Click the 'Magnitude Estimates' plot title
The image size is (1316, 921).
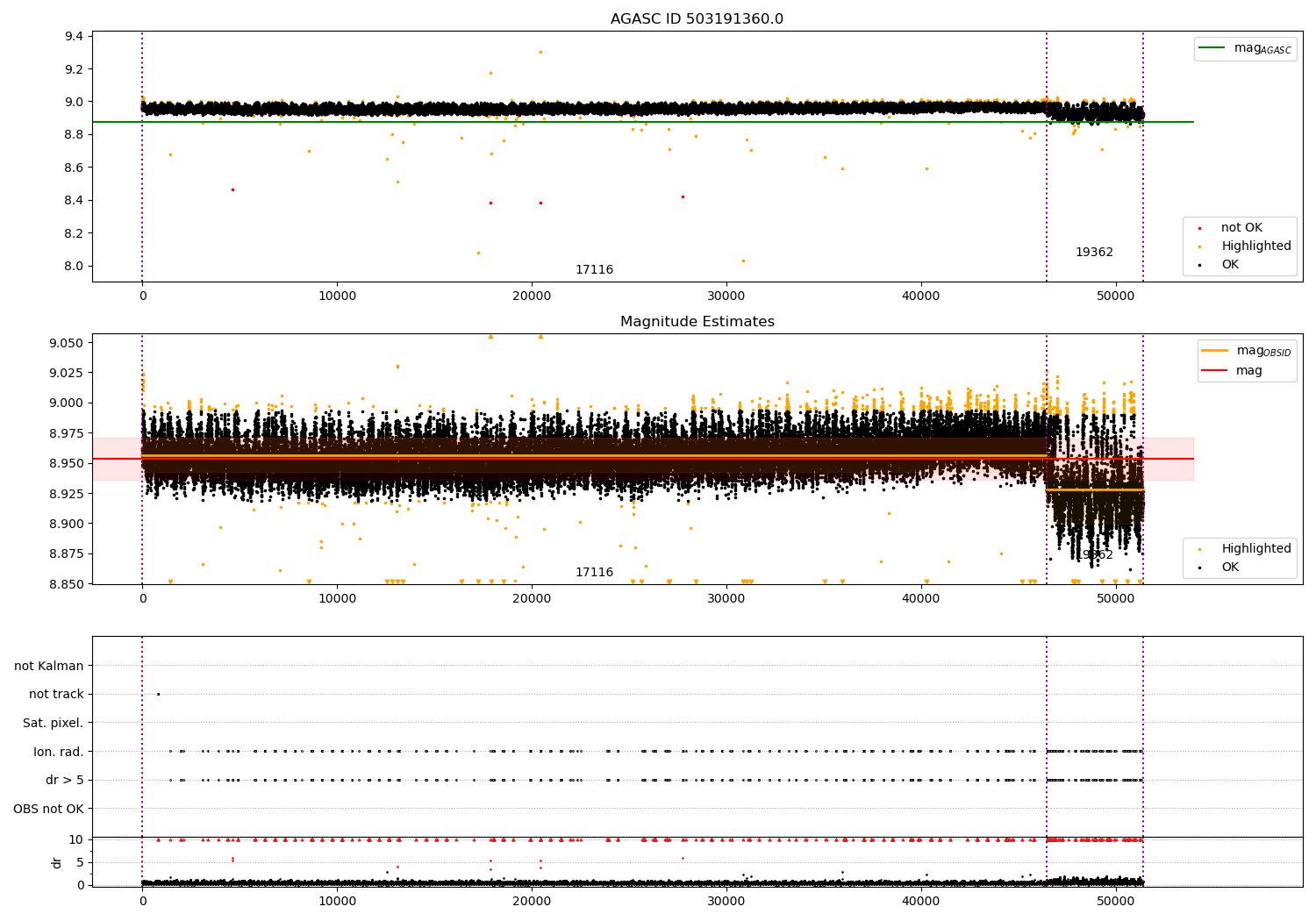coord(697,322)
